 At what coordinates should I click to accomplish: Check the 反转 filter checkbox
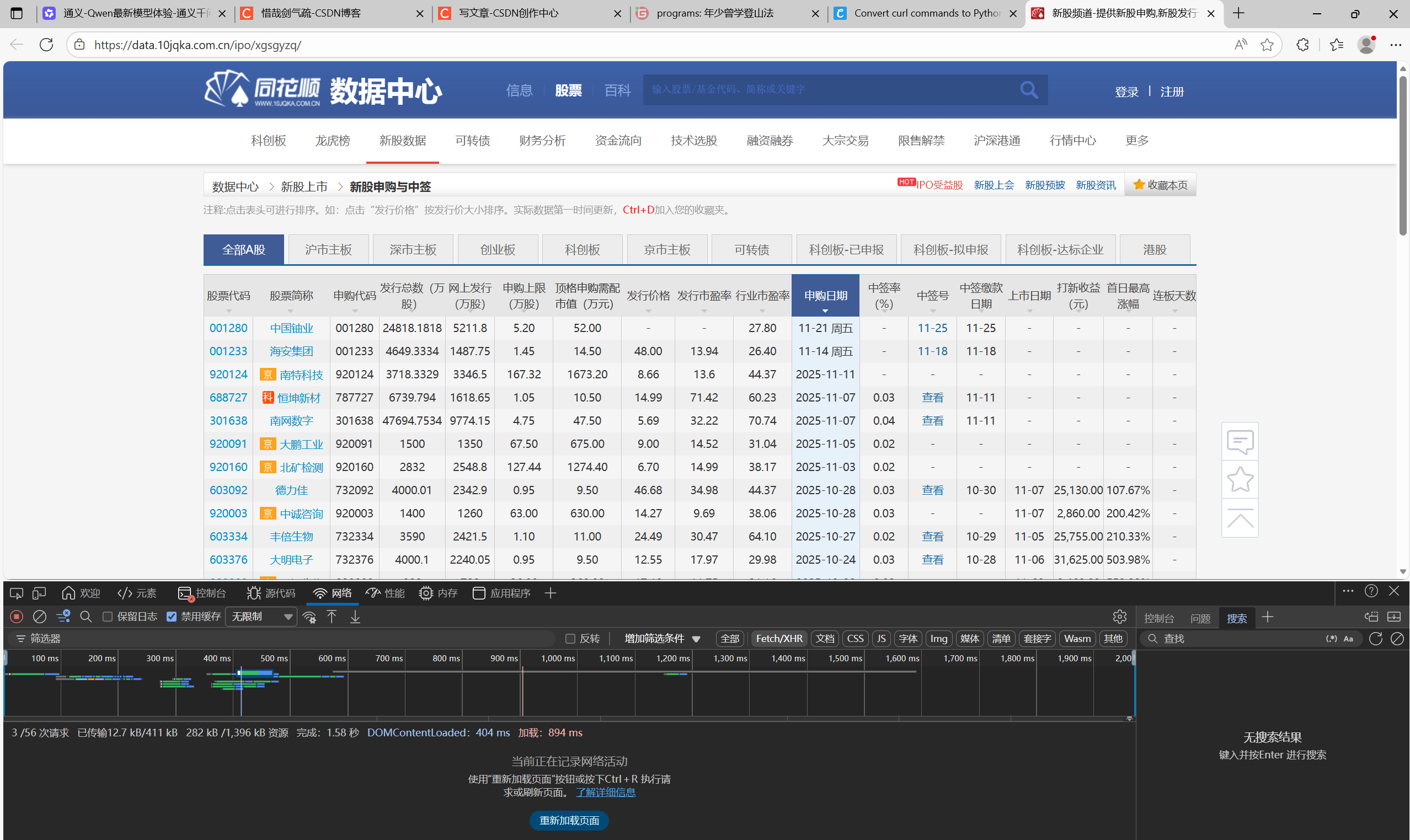click(x=570, y=639)
